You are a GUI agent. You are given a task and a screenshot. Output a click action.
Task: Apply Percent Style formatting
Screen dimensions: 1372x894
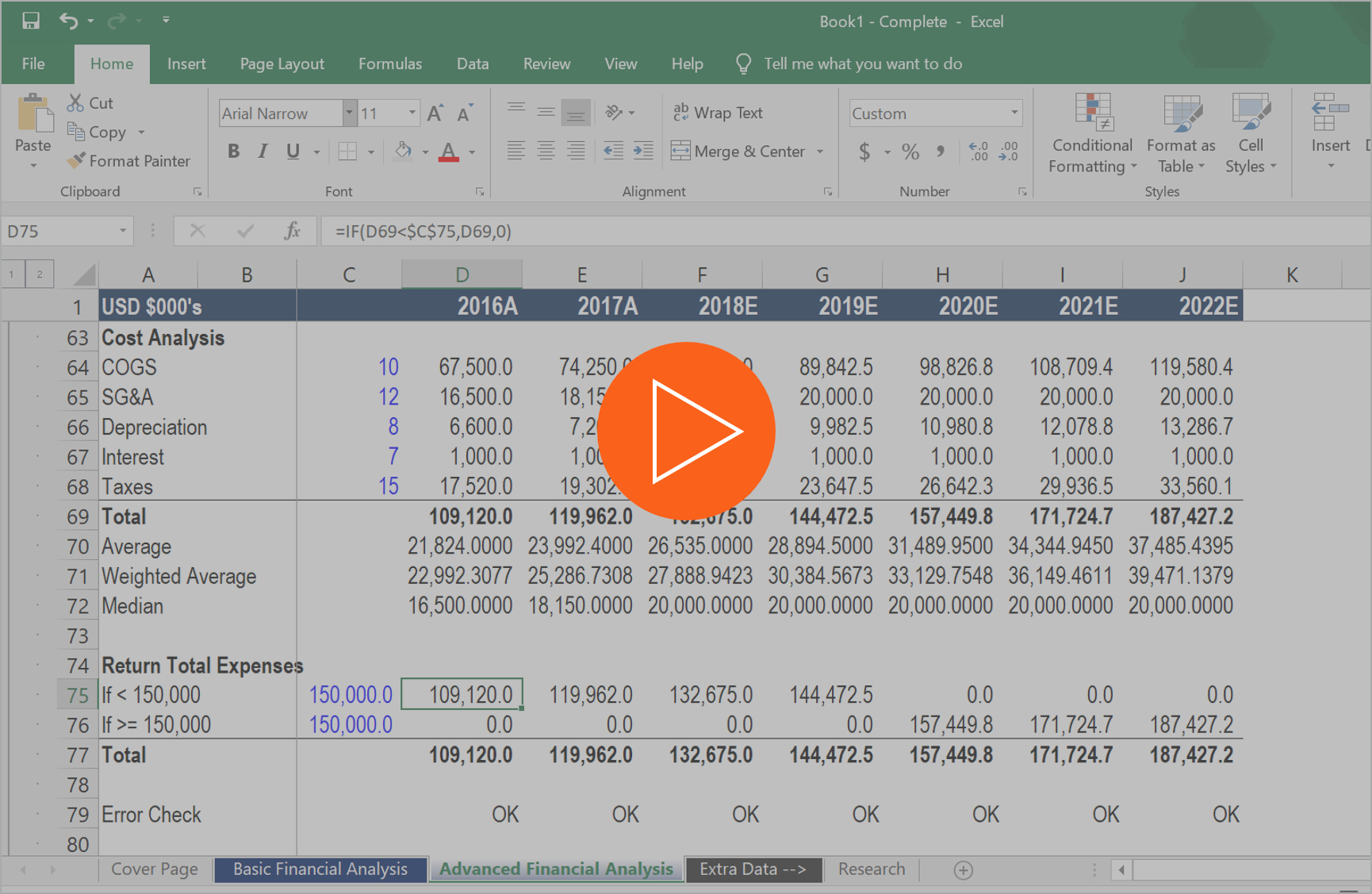[910, 152]
